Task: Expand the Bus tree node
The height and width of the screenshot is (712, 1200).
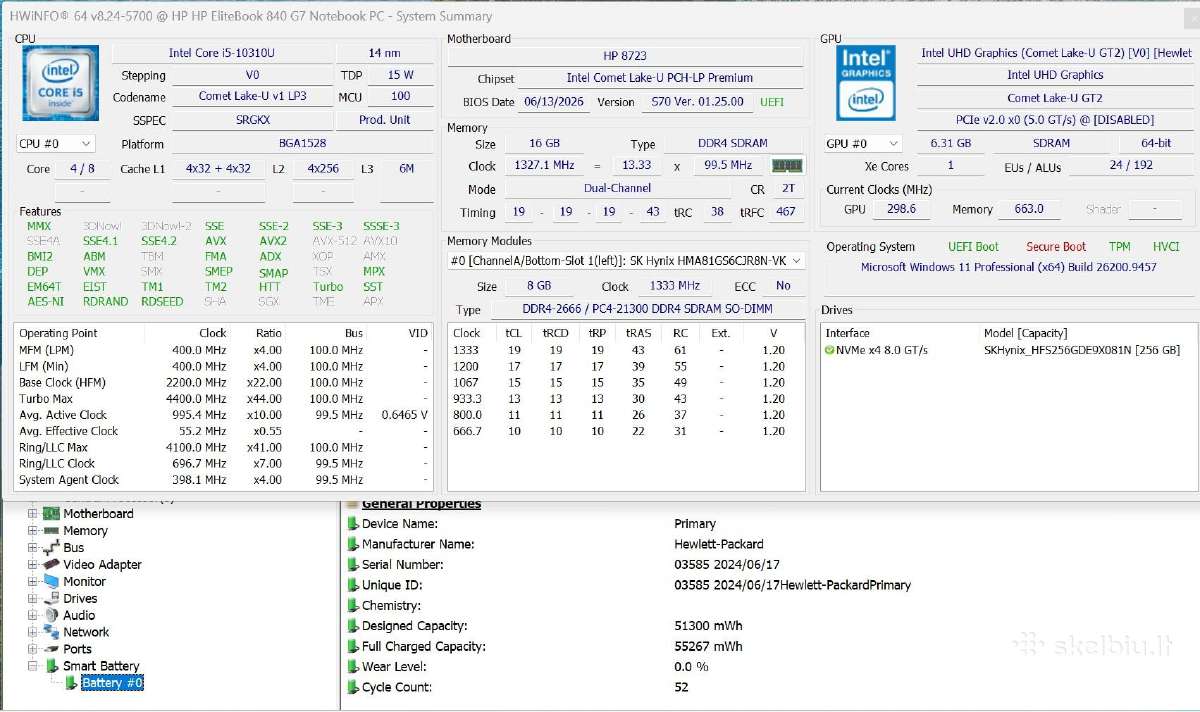Action: point(33,548)
